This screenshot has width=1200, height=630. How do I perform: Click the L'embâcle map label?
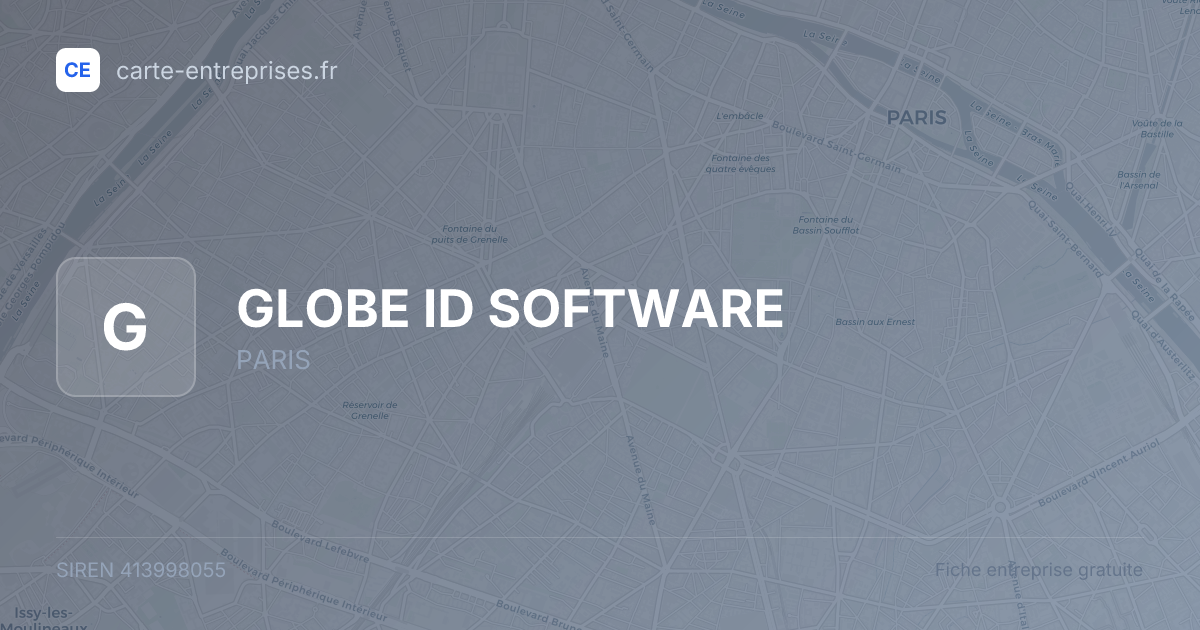[x=740, y=116]
